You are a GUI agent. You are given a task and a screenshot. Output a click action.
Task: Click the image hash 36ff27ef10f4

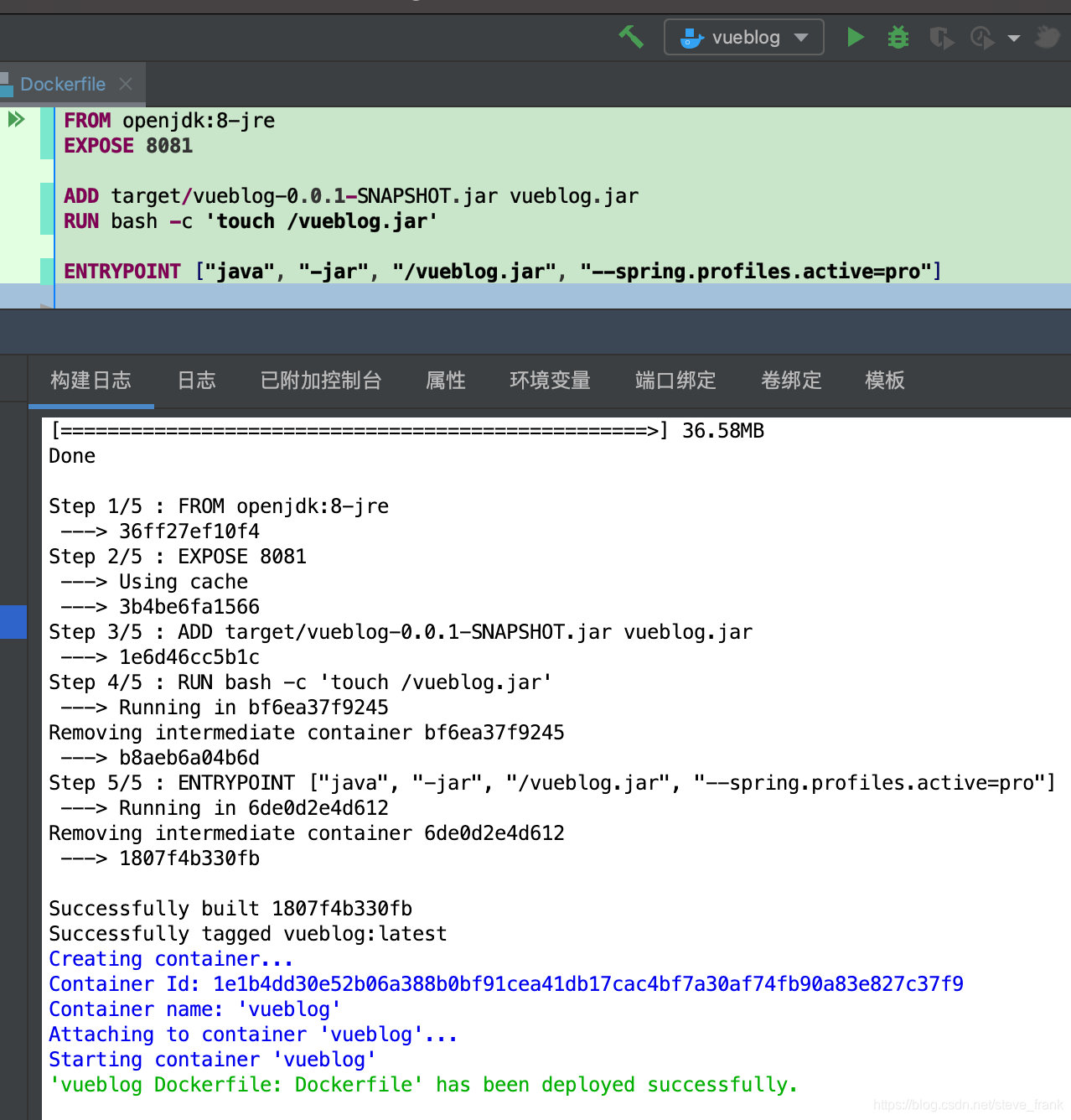click(x=189, y=531)
